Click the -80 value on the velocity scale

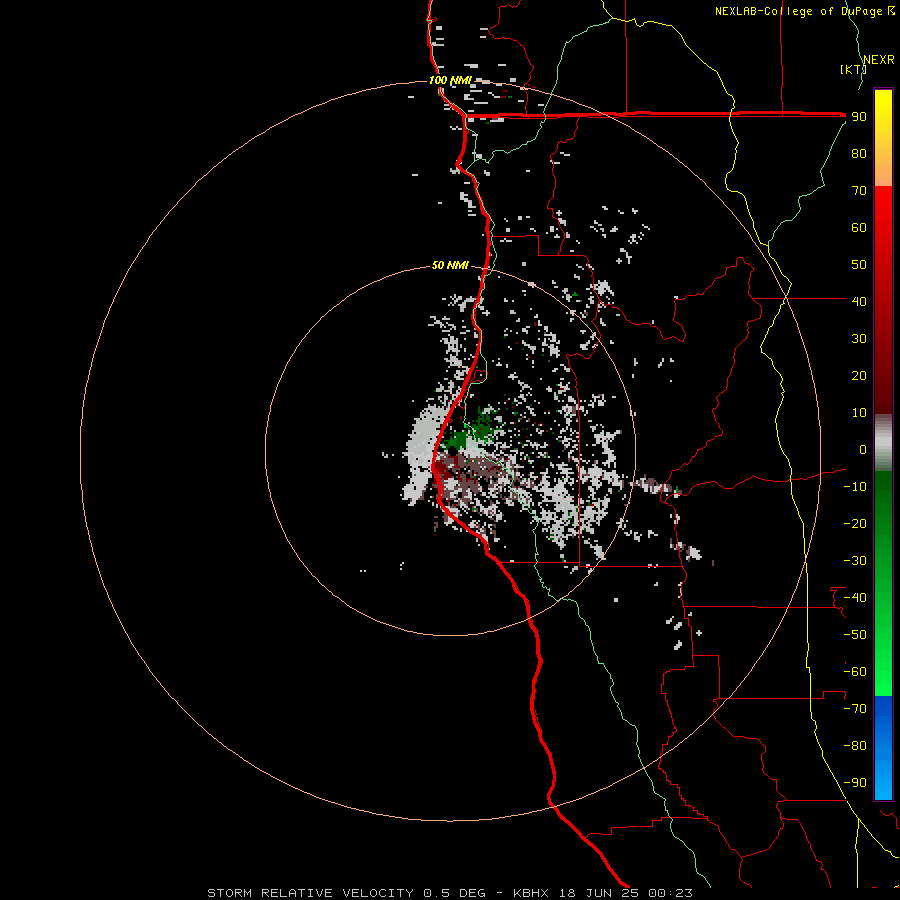point(855,746)
